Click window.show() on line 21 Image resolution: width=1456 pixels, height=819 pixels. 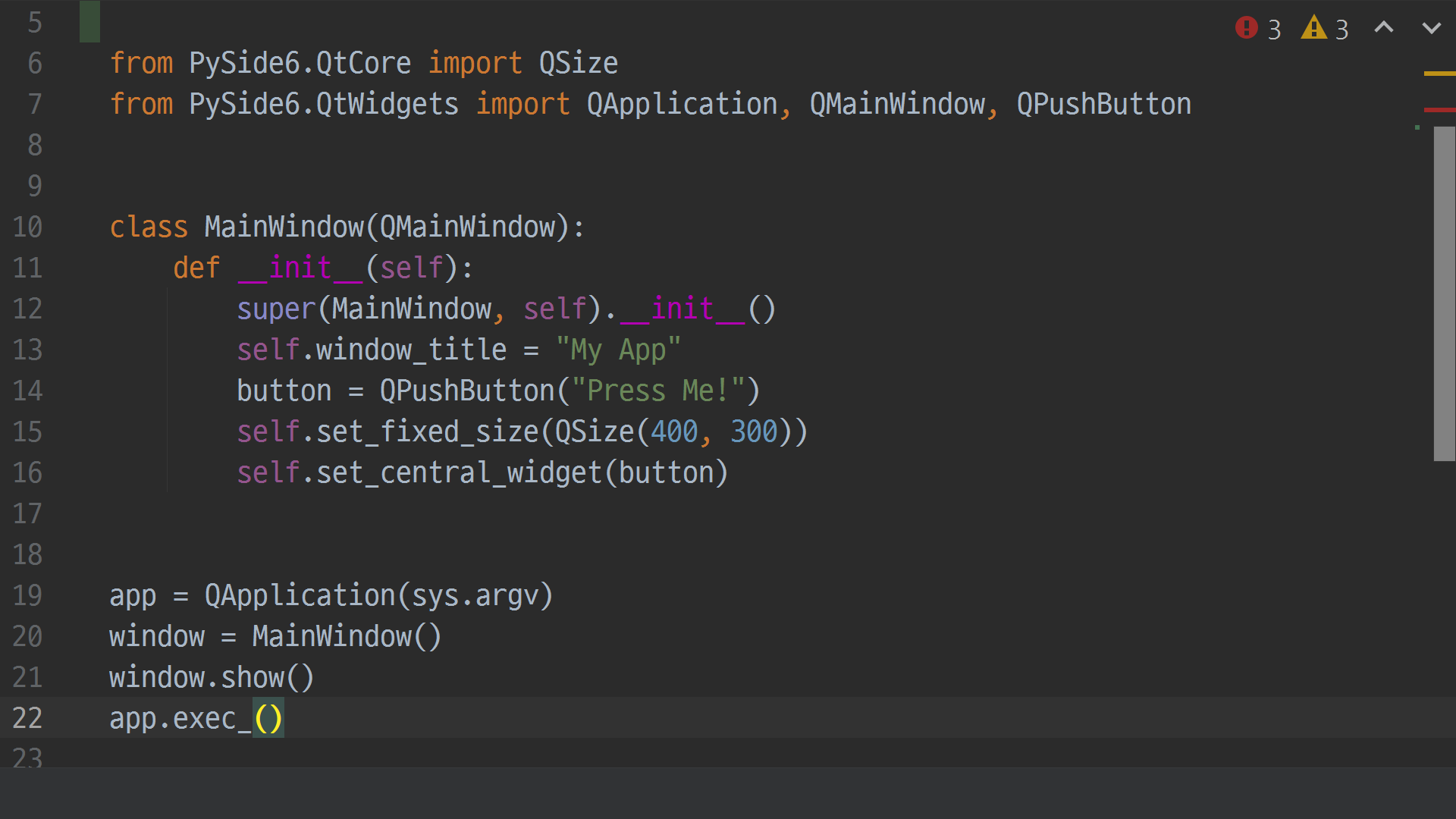211,677
